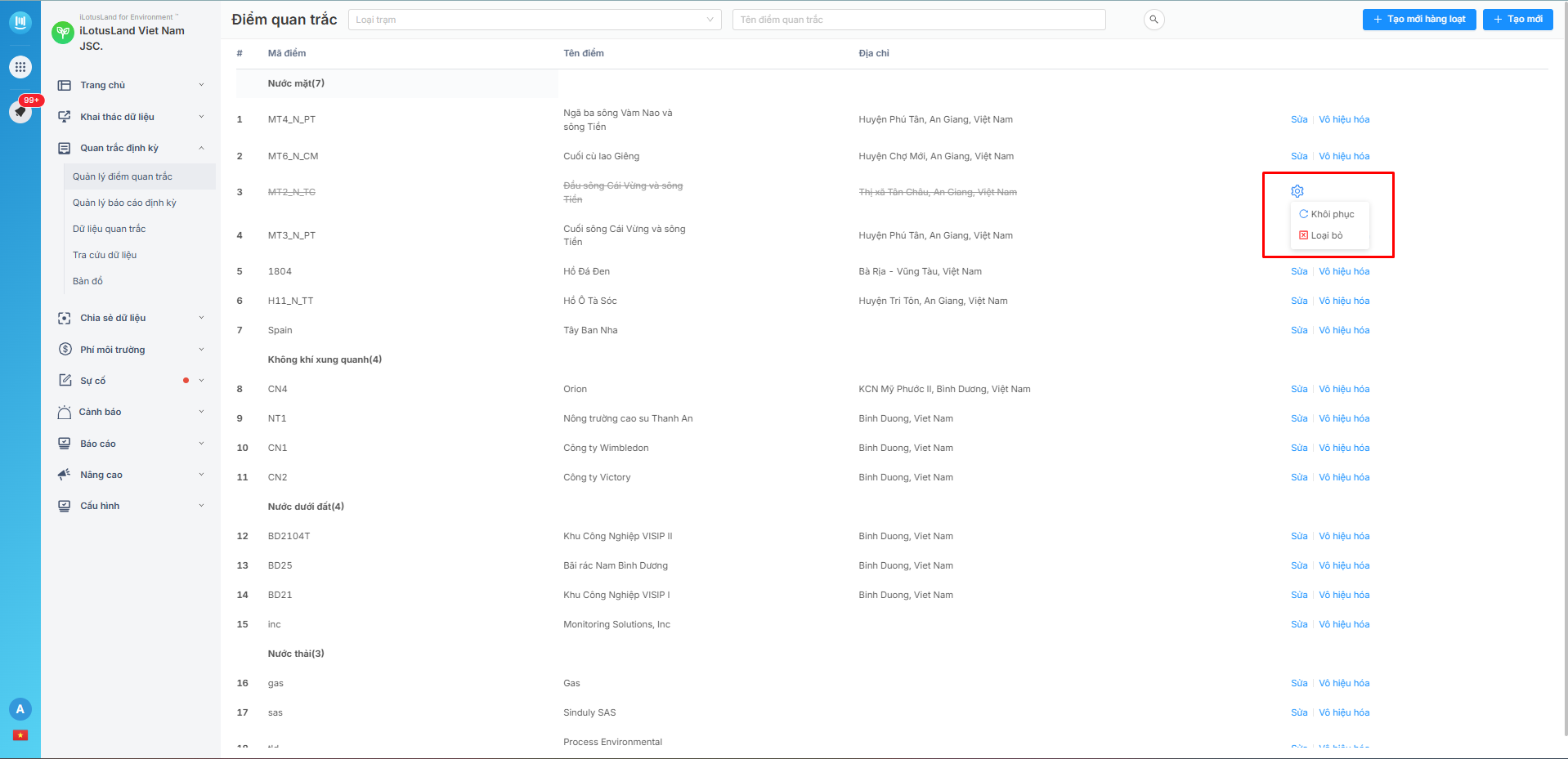Open gear settings icon for MT2_N_TG row
Screen dimensions: 1568x759
[x=1297, y=191]
